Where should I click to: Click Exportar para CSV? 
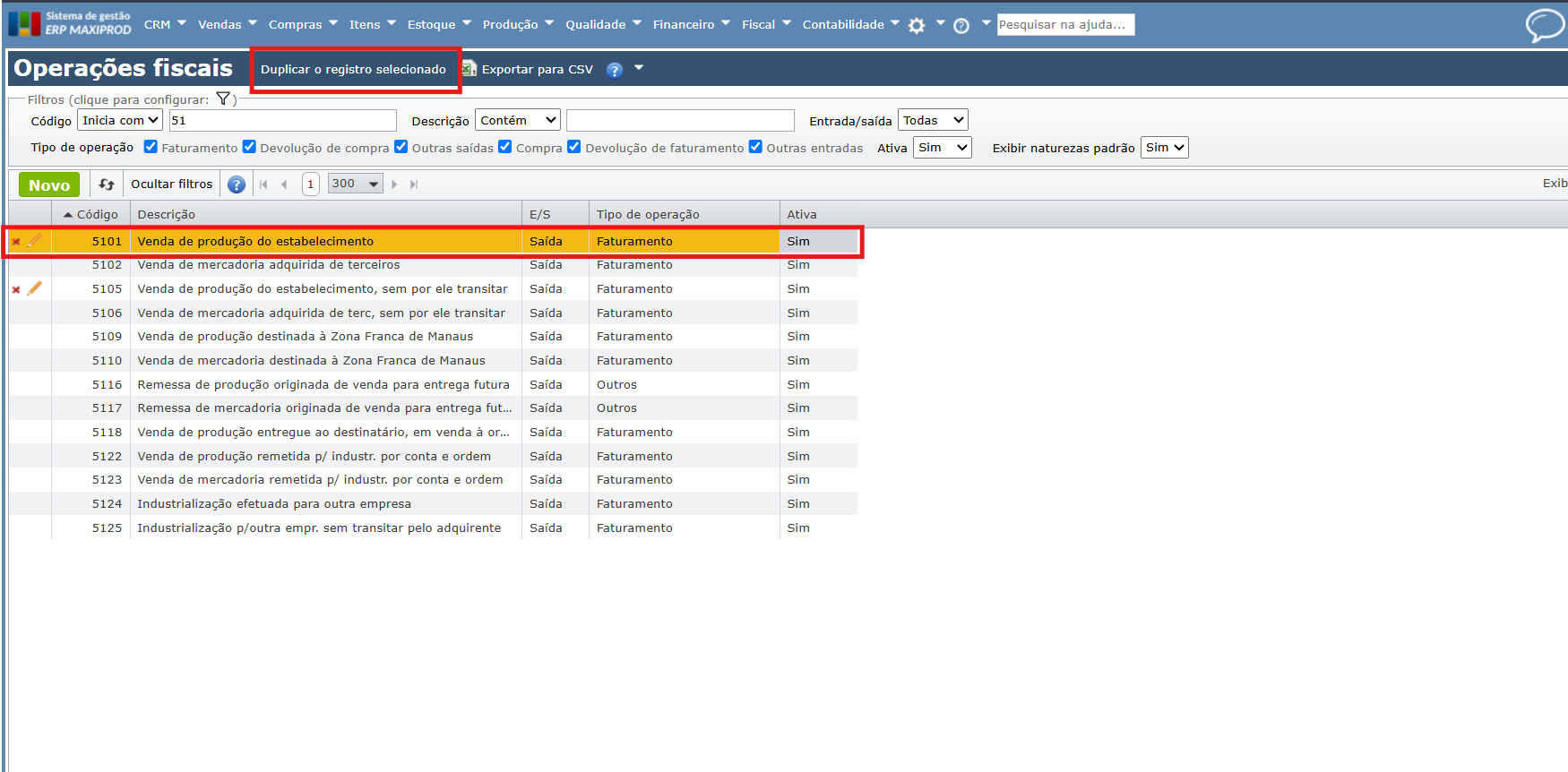[538, 69]
